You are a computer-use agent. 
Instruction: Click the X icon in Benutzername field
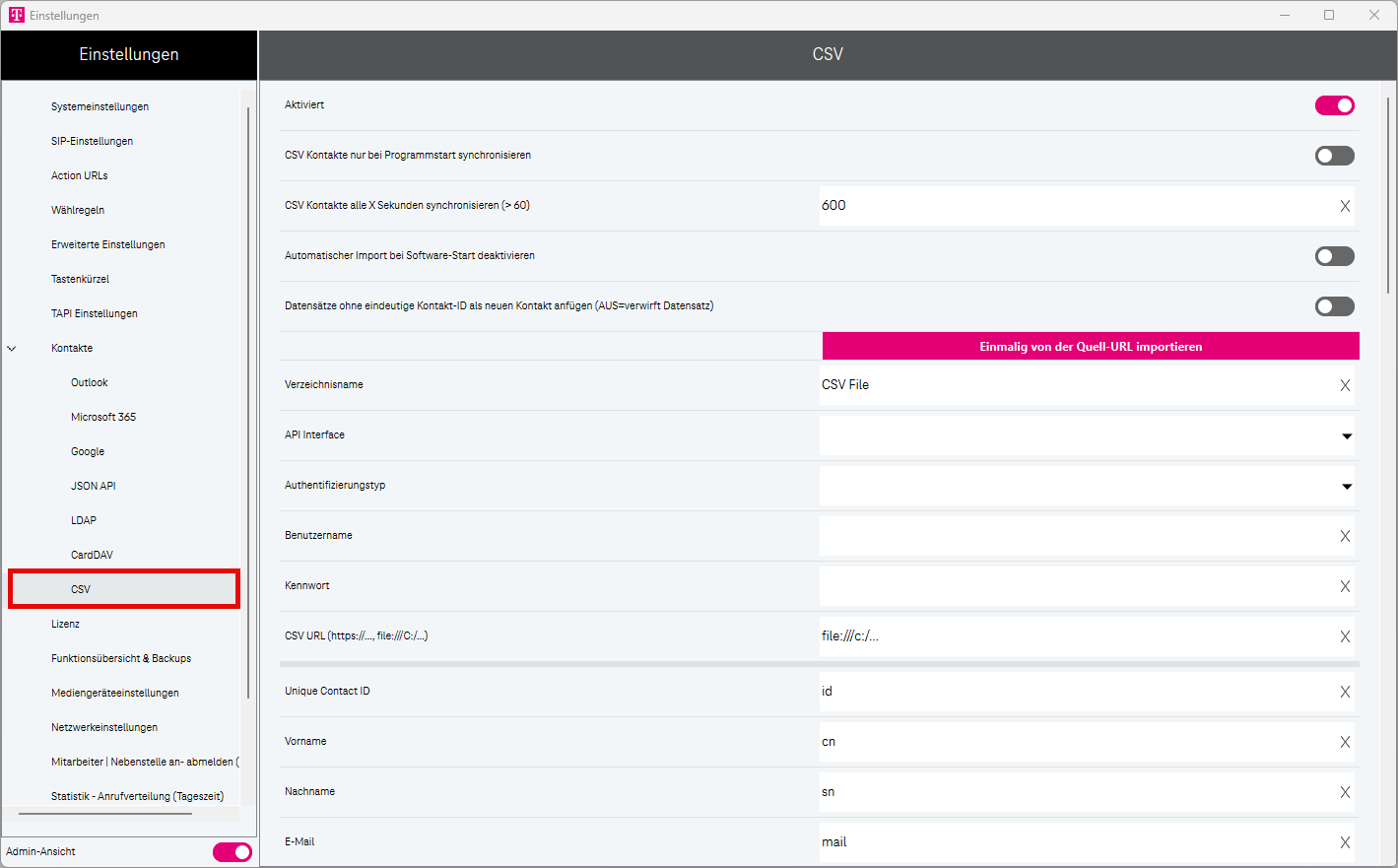point(1345,536)
